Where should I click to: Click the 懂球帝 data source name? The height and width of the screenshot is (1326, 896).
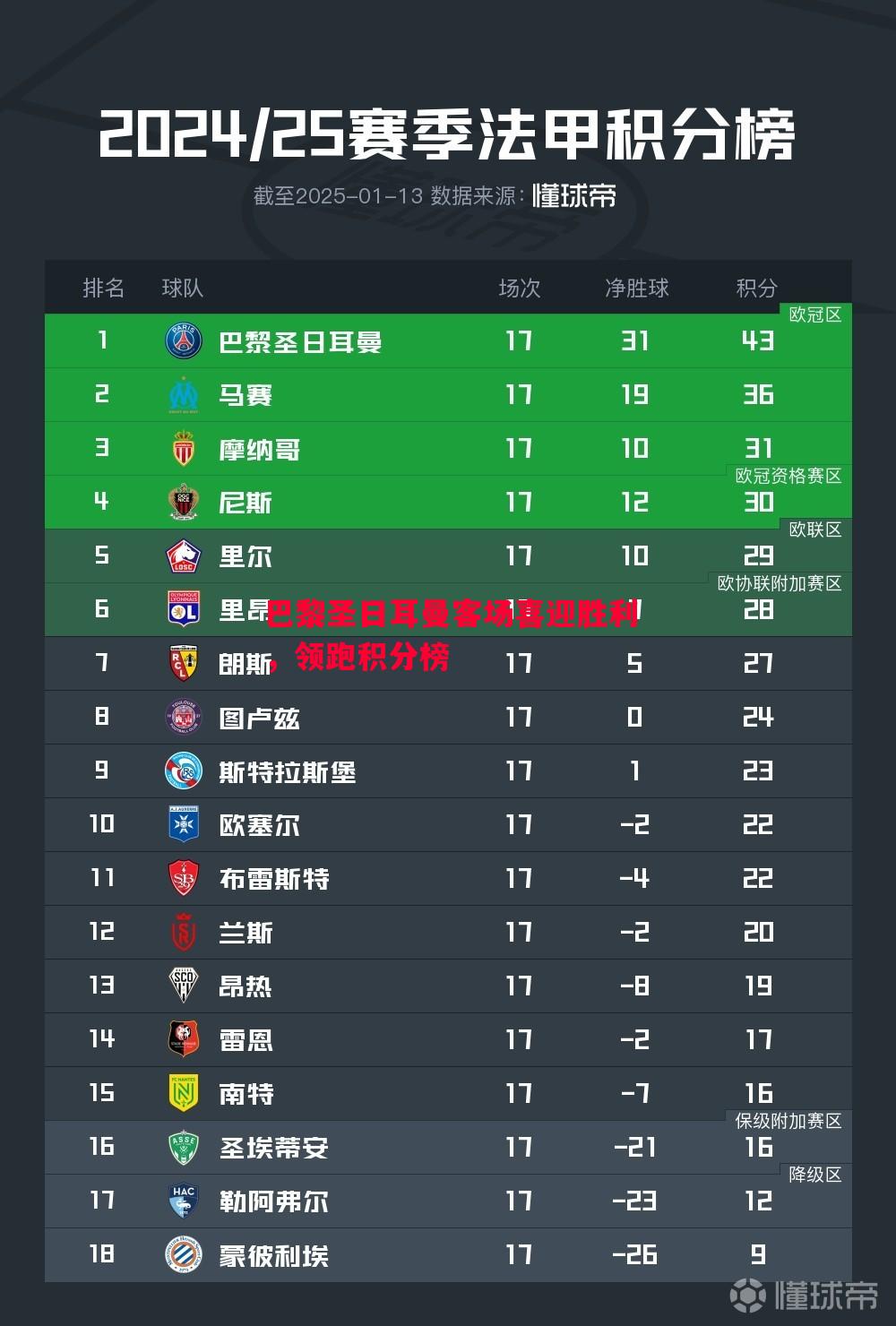click(x=574, y=195)
